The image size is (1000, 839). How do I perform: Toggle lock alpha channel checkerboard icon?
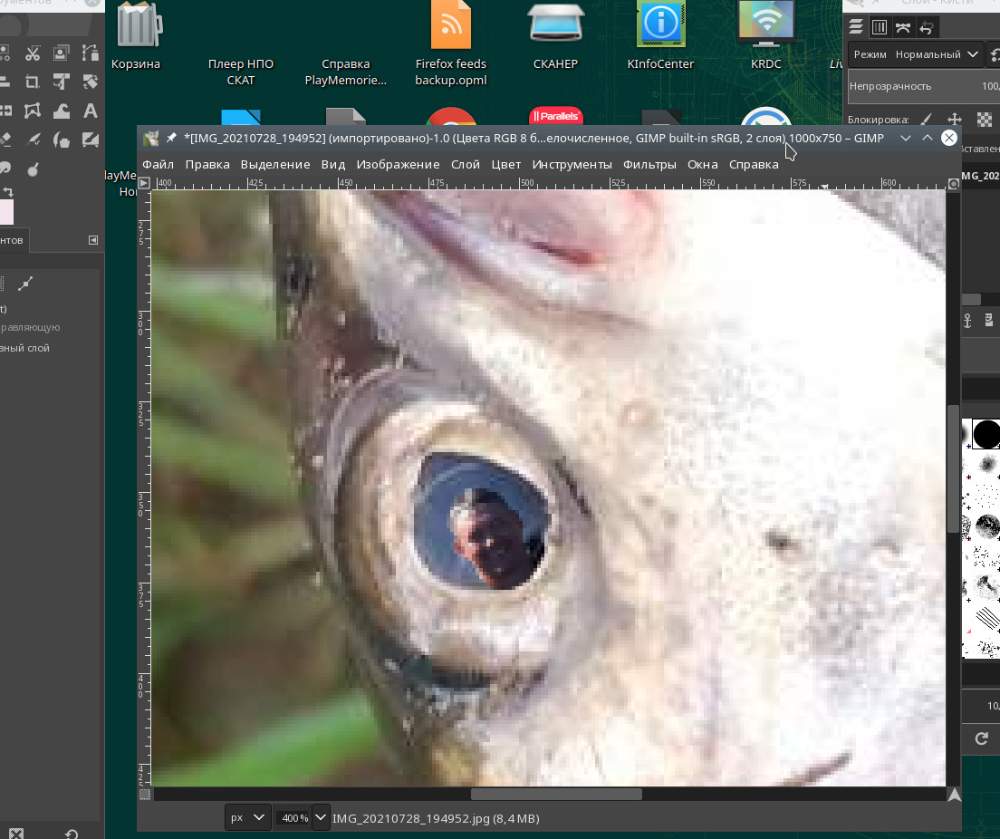[983, 120]
